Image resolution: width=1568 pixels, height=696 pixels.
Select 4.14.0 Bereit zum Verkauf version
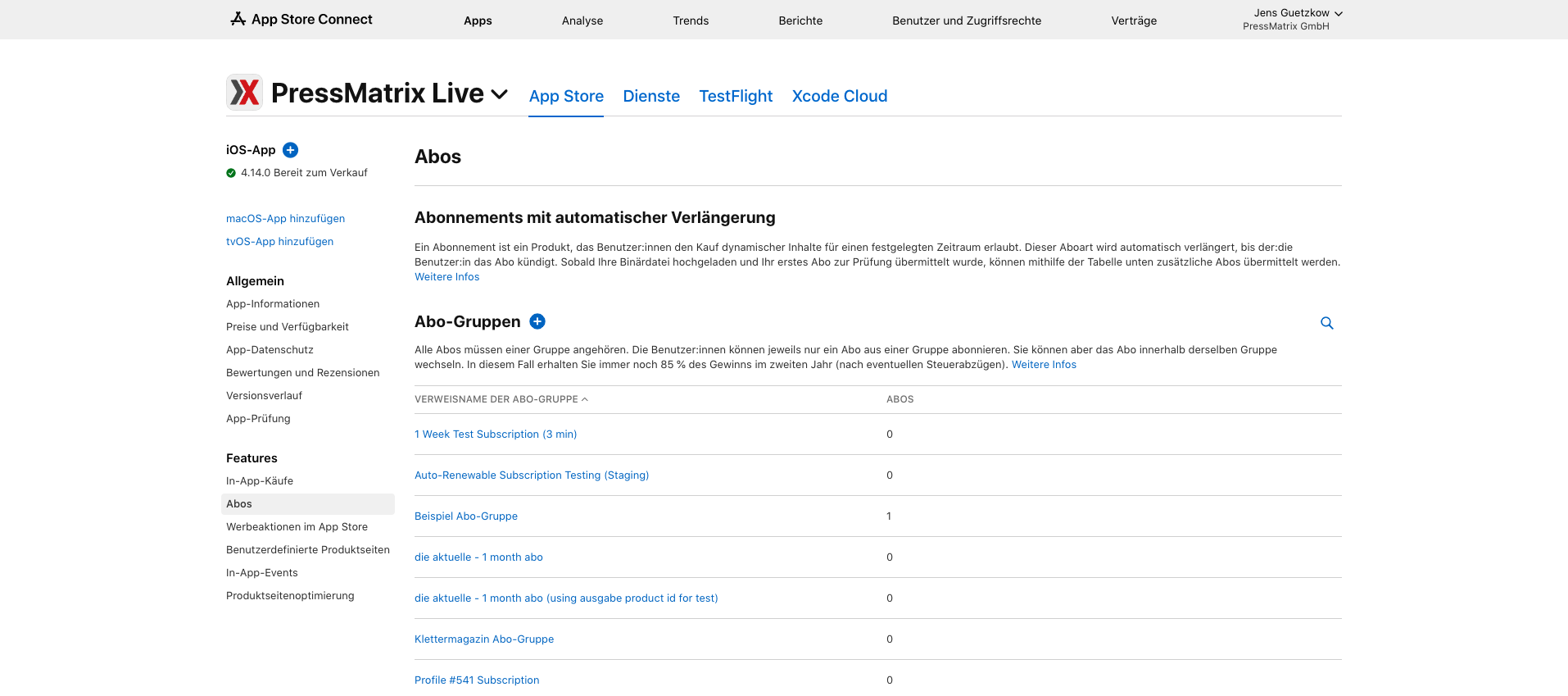tap(304, 173)
